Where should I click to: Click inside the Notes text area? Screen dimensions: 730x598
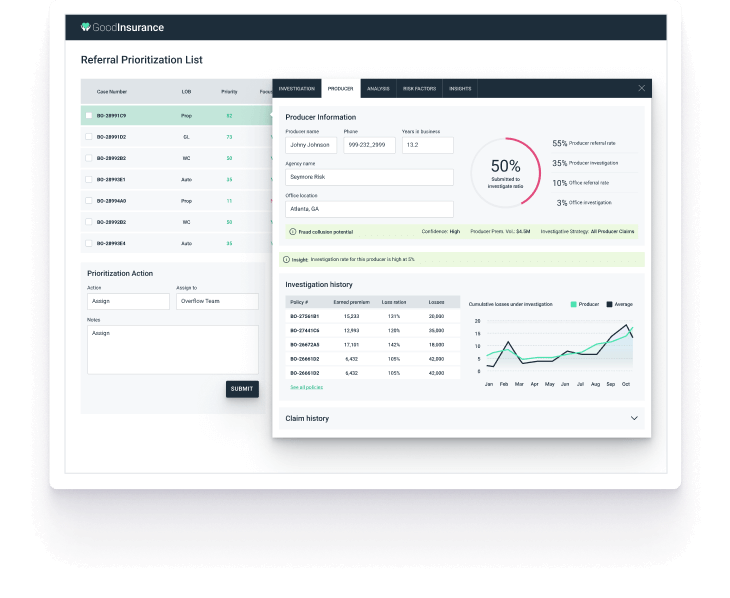(x=173, y=350)
